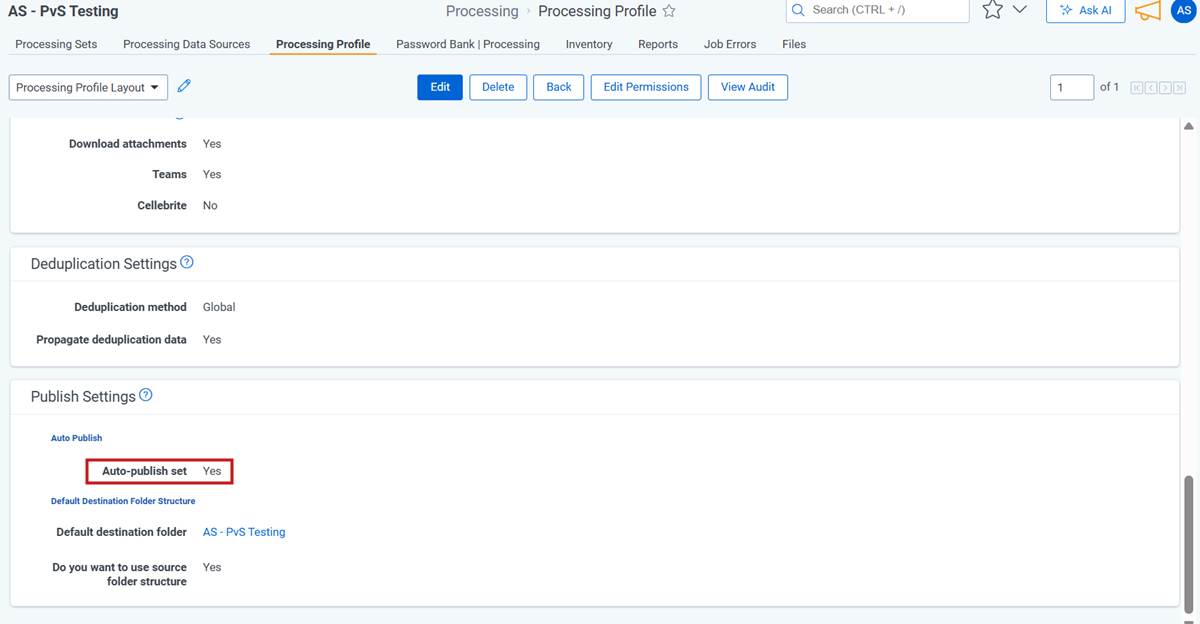Screen dimensions: 1200x624
Task: Open help icon for Deduplication Settings
Action: click(x=187, y=263)
